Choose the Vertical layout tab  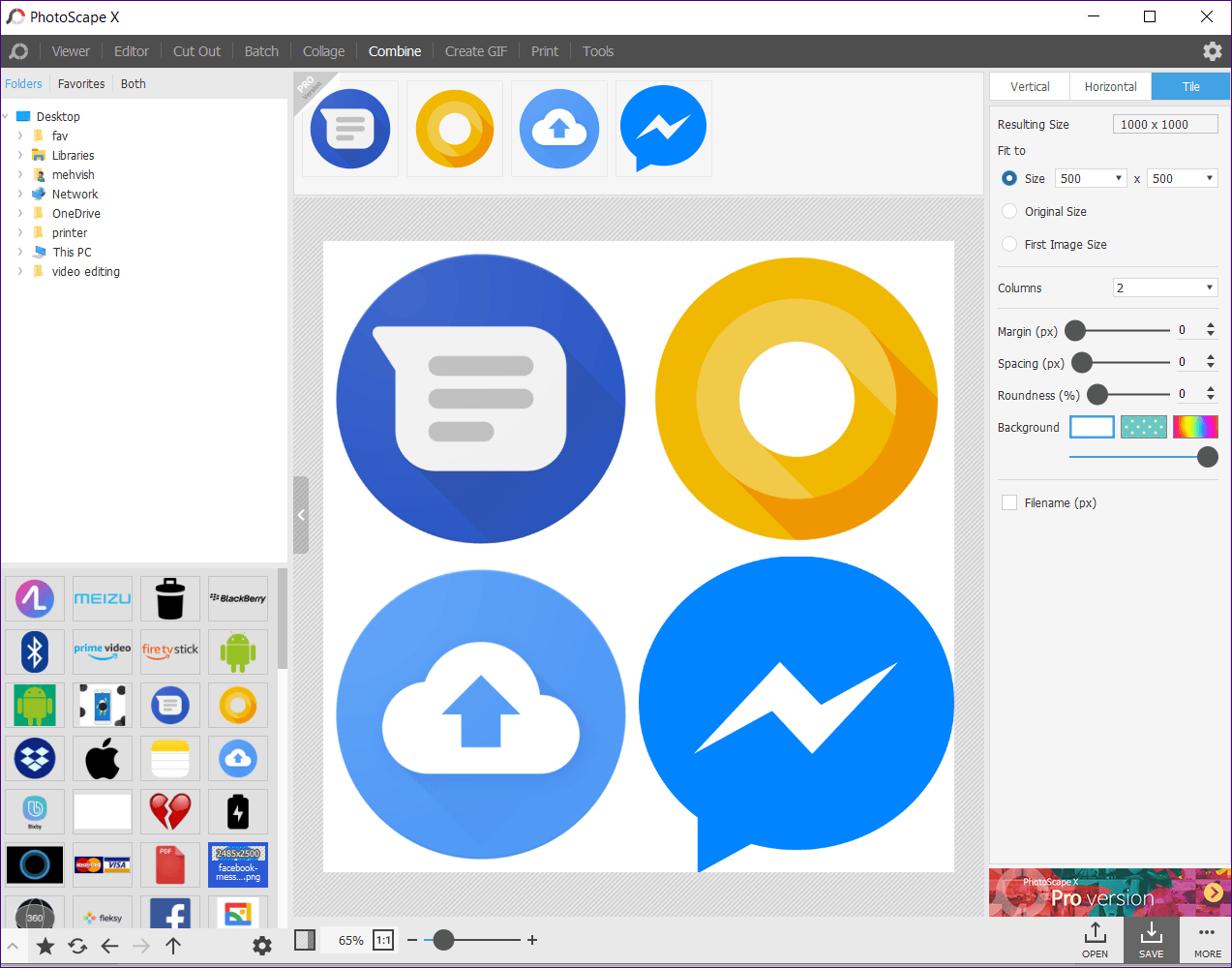click(1030, 86)
